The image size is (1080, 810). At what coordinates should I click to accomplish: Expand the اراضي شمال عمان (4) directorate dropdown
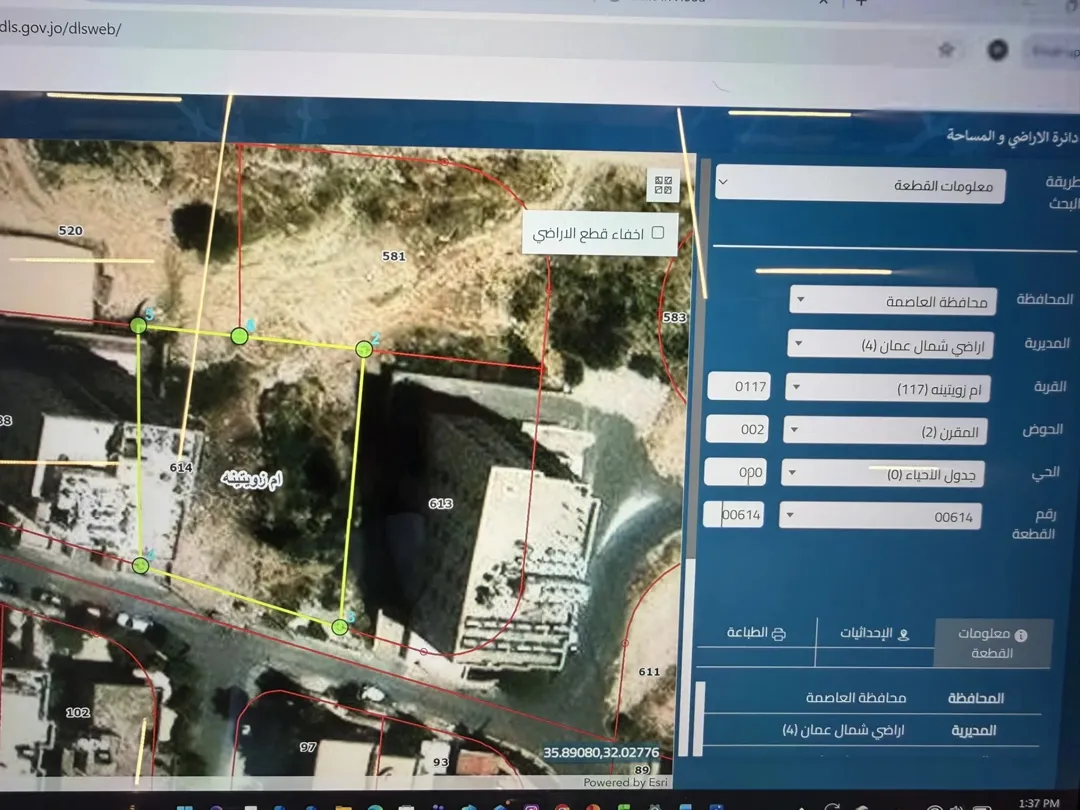(x=890, y=344)
